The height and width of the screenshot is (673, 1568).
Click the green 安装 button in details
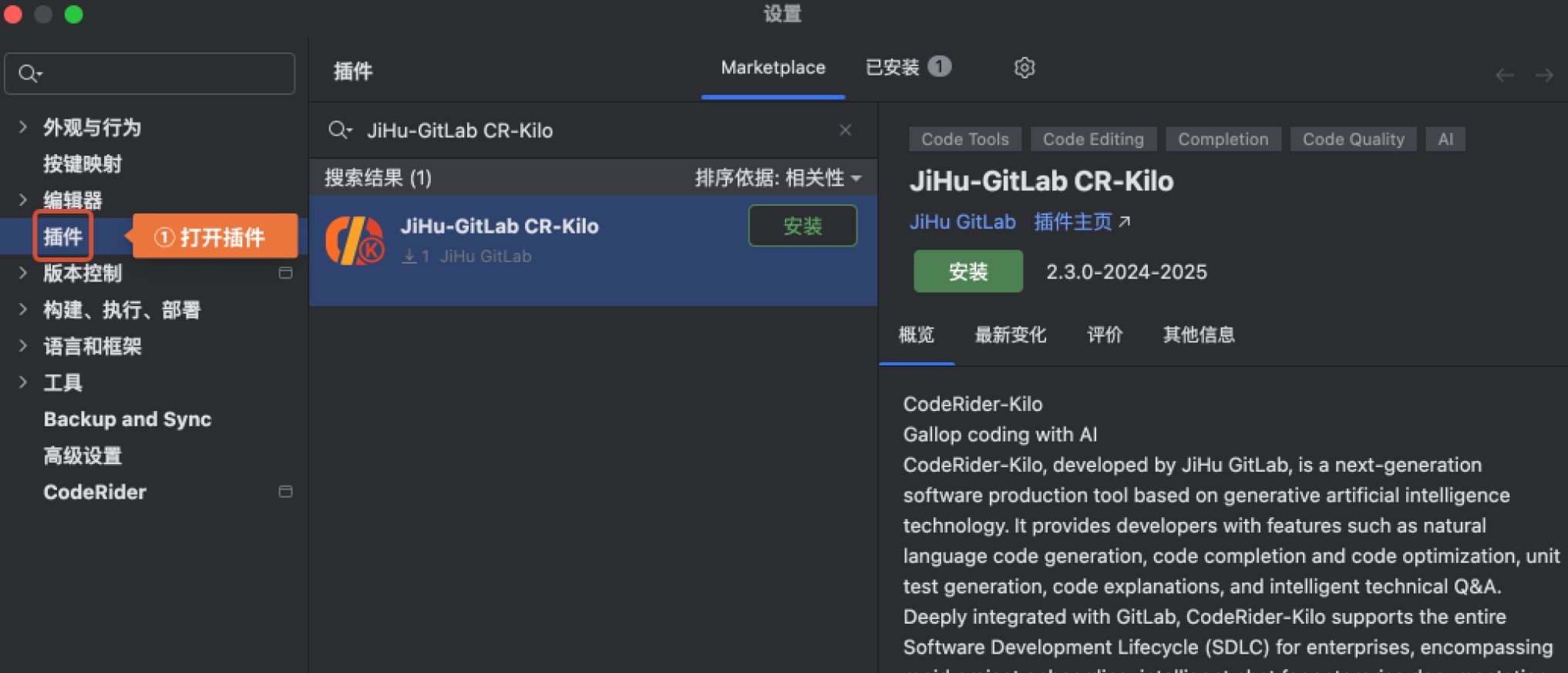[x=967, y=271]
